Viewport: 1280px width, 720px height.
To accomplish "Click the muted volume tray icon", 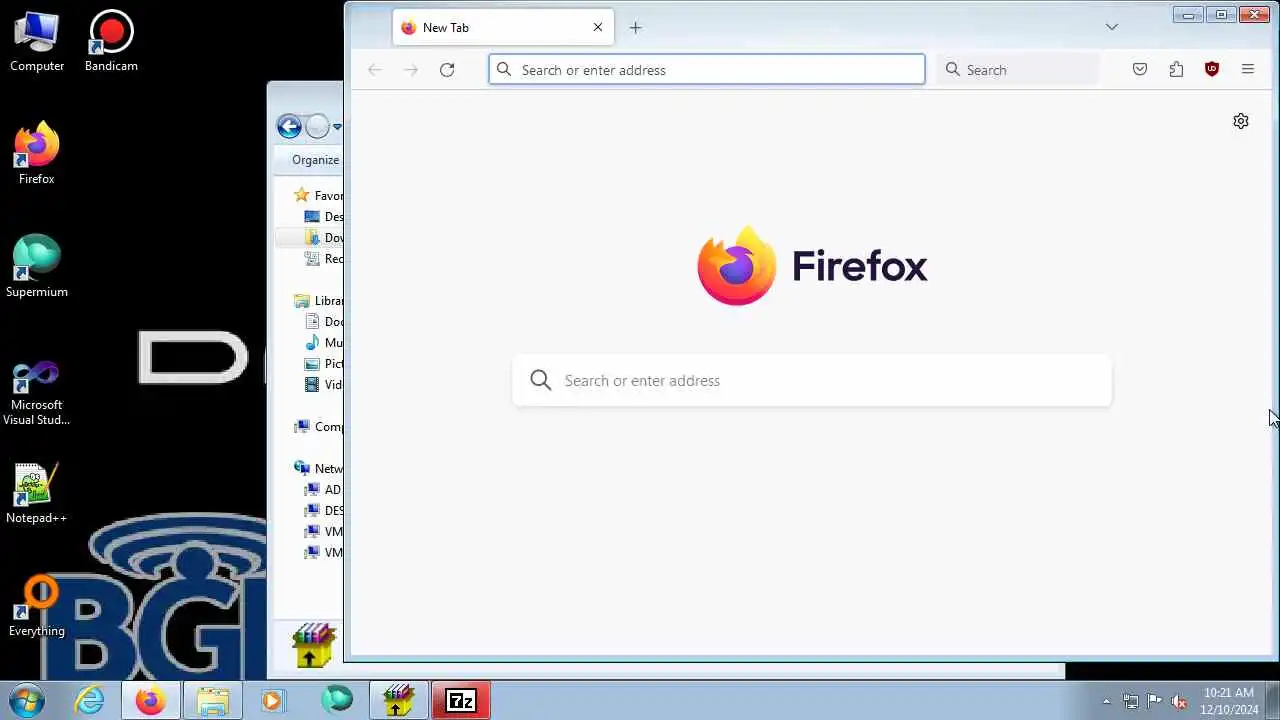I will (x=1179, y=702).
